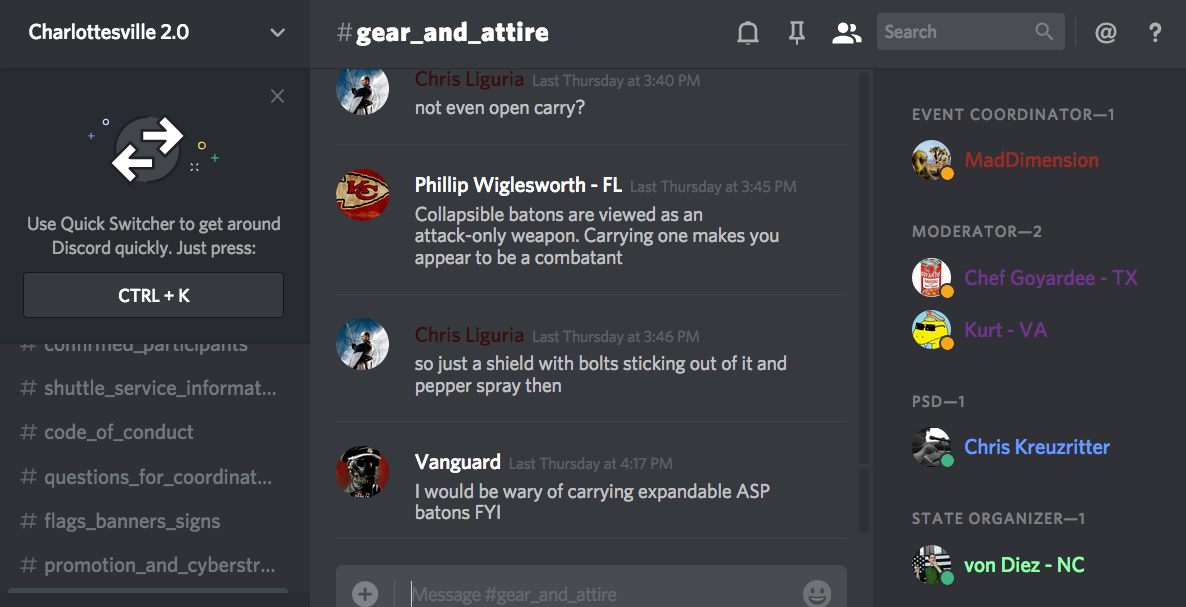Click the search magnifier icon
This screenshot has height=607, width=1186.
1044,32
